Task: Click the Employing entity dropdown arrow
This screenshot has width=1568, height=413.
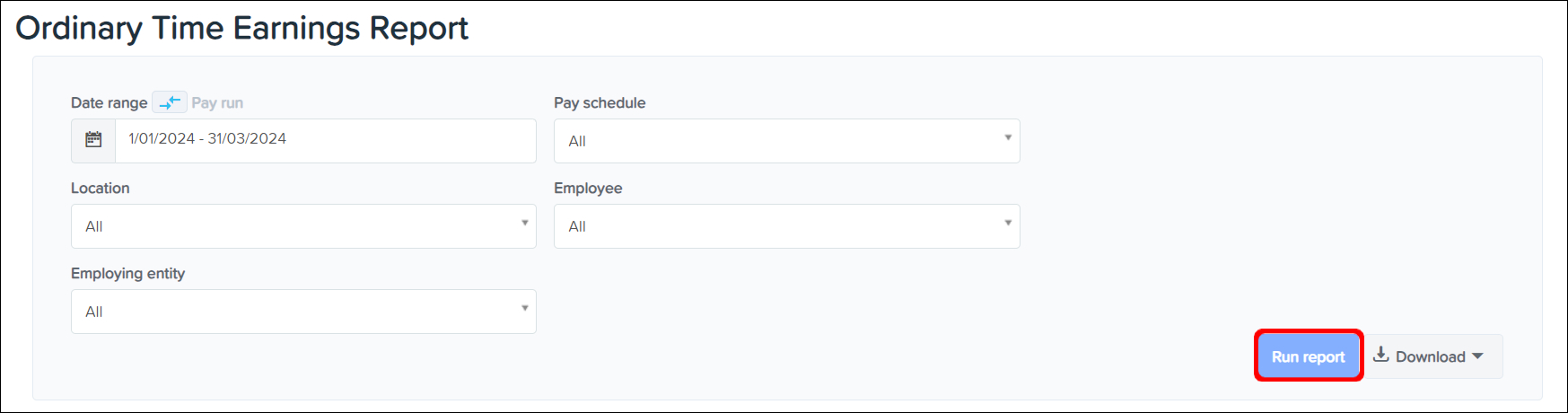Action: [525, 309]
